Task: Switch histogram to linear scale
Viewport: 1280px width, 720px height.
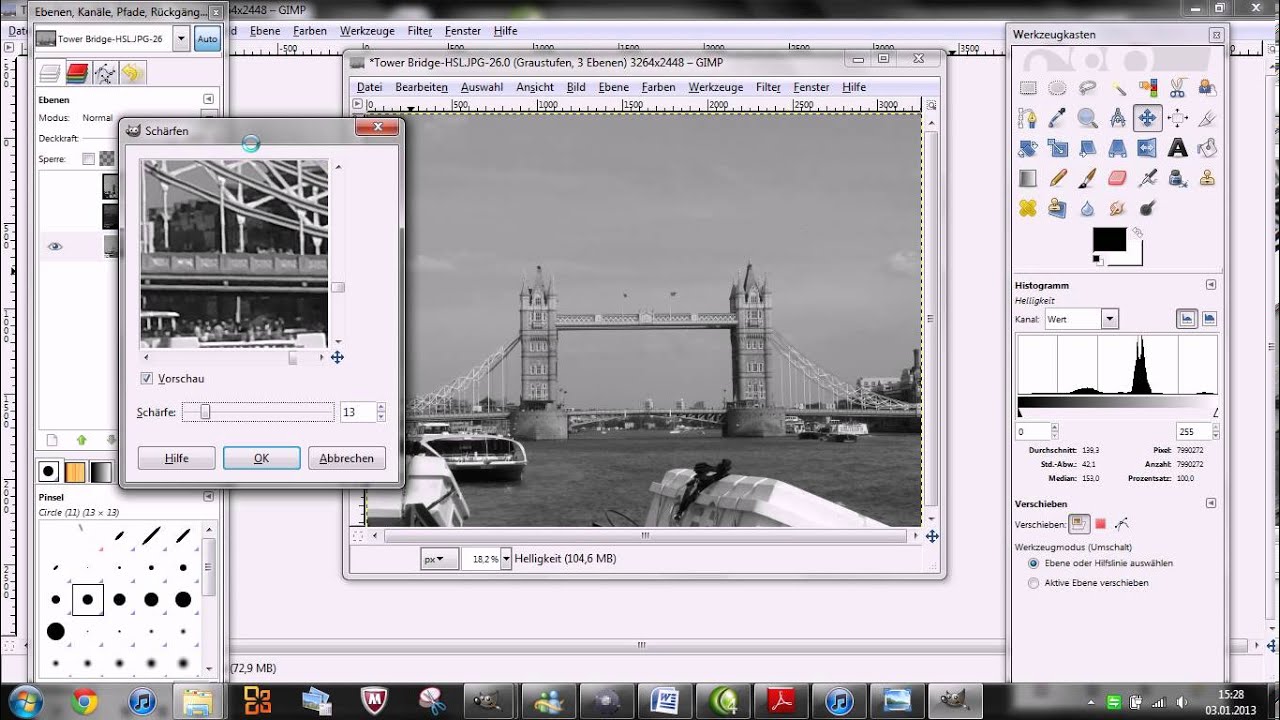Action: [x=1187, y=319]
